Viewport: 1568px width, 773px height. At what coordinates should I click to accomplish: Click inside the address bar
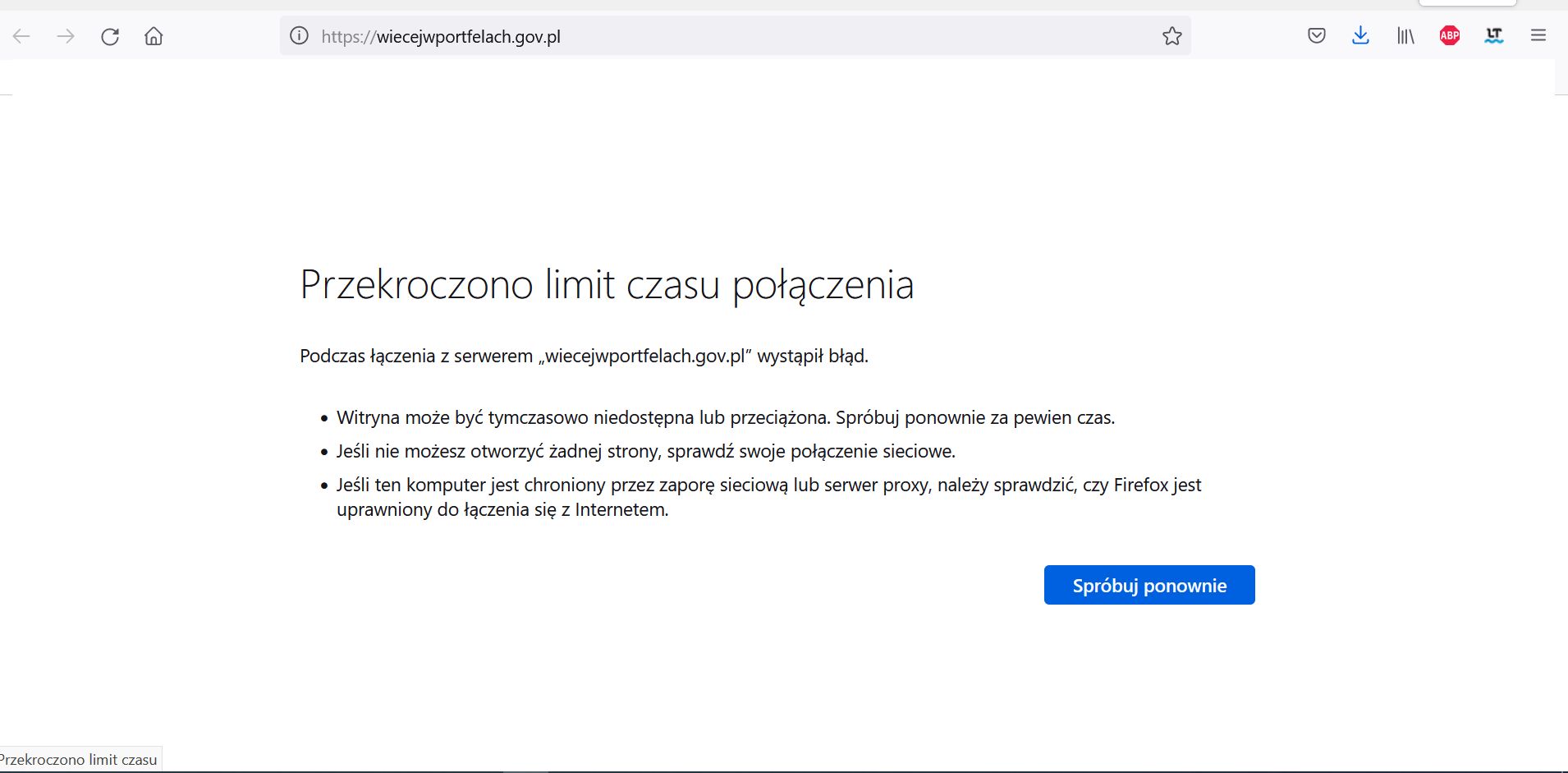click(x=739, y=35)
